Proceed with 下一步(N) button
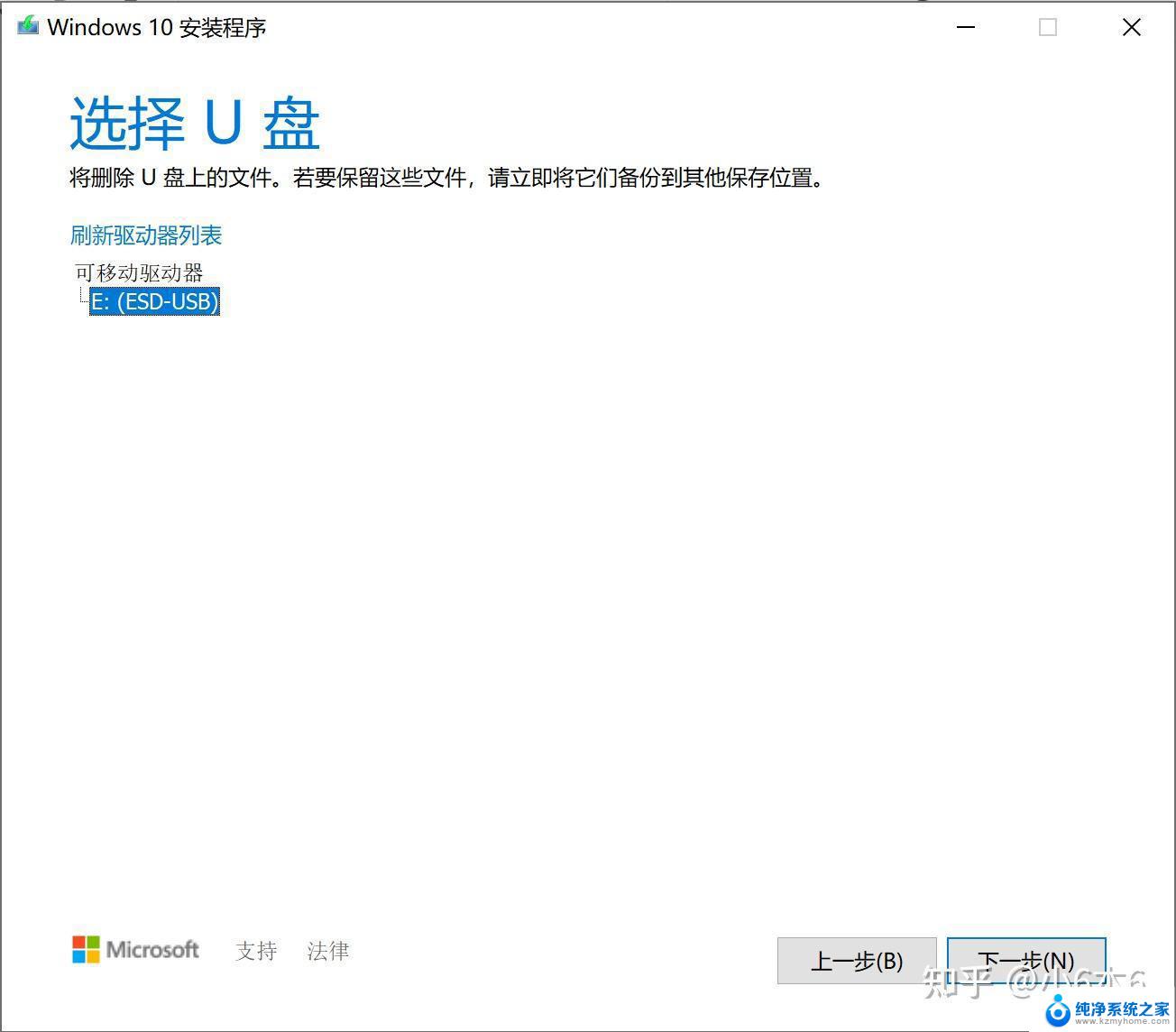Image resolution: width=1176 pixels, height=1032 pixels. 1026,961
